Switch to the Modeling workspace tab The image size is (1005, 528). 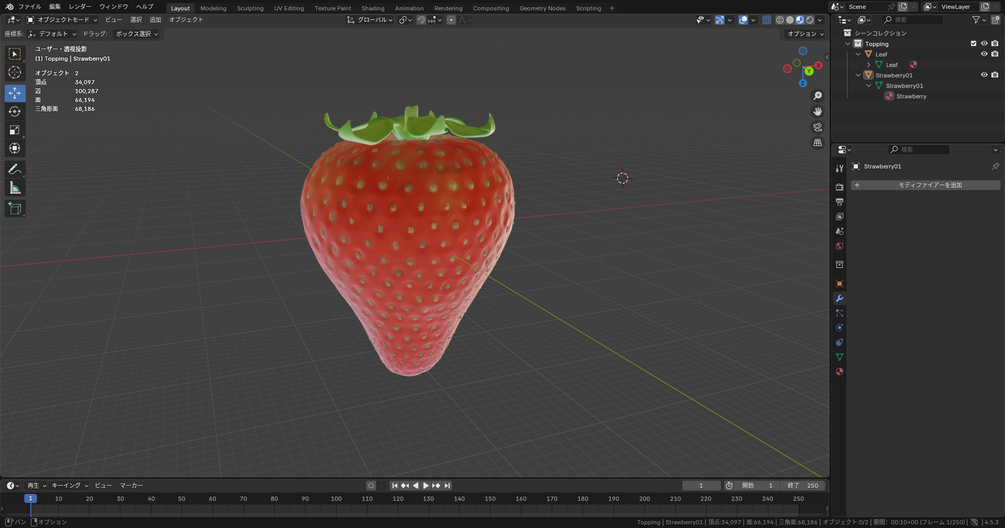tap(213, 8)
